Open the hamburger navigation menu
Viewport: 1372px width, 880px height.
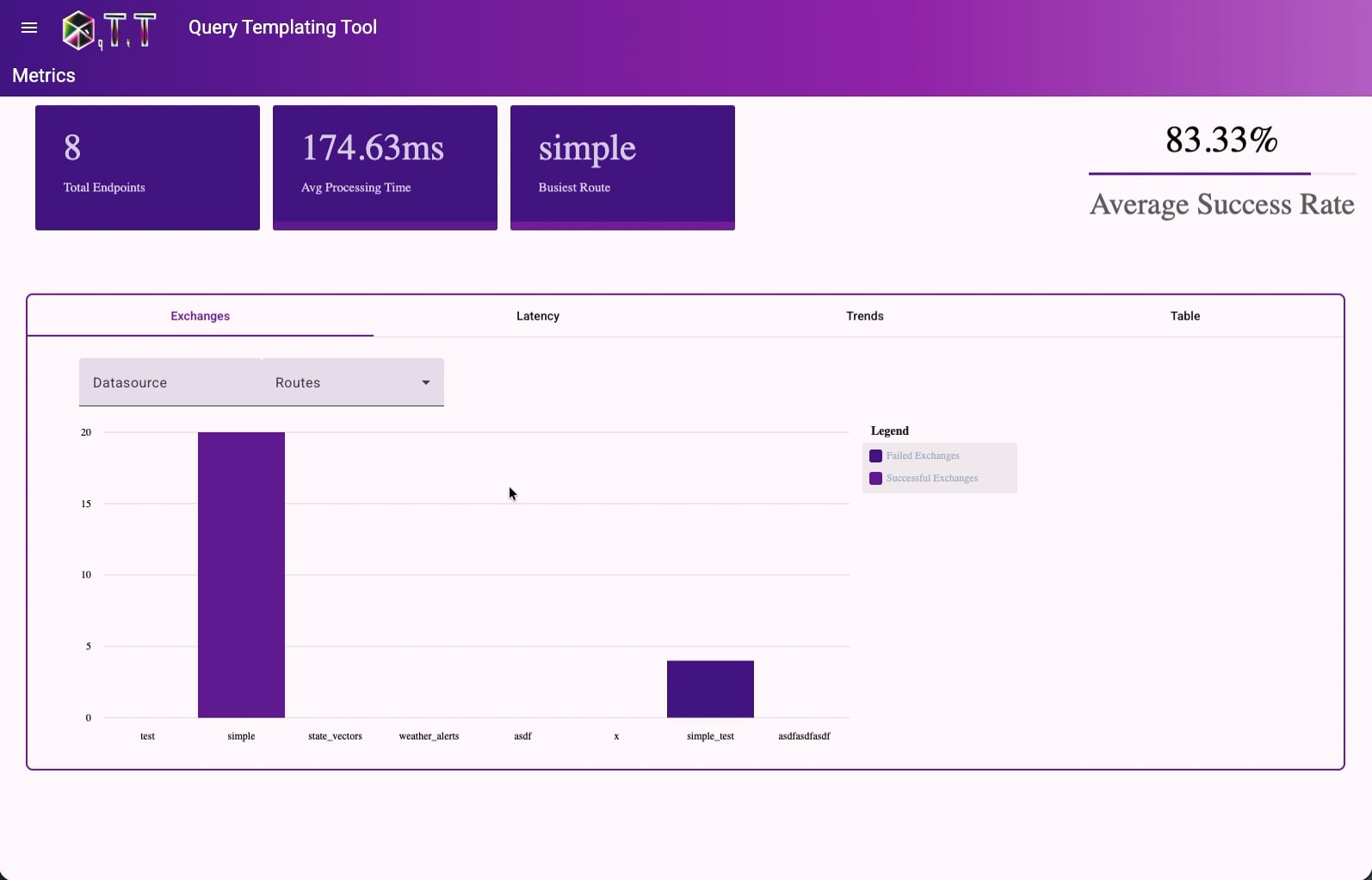[x=29, y=28]
